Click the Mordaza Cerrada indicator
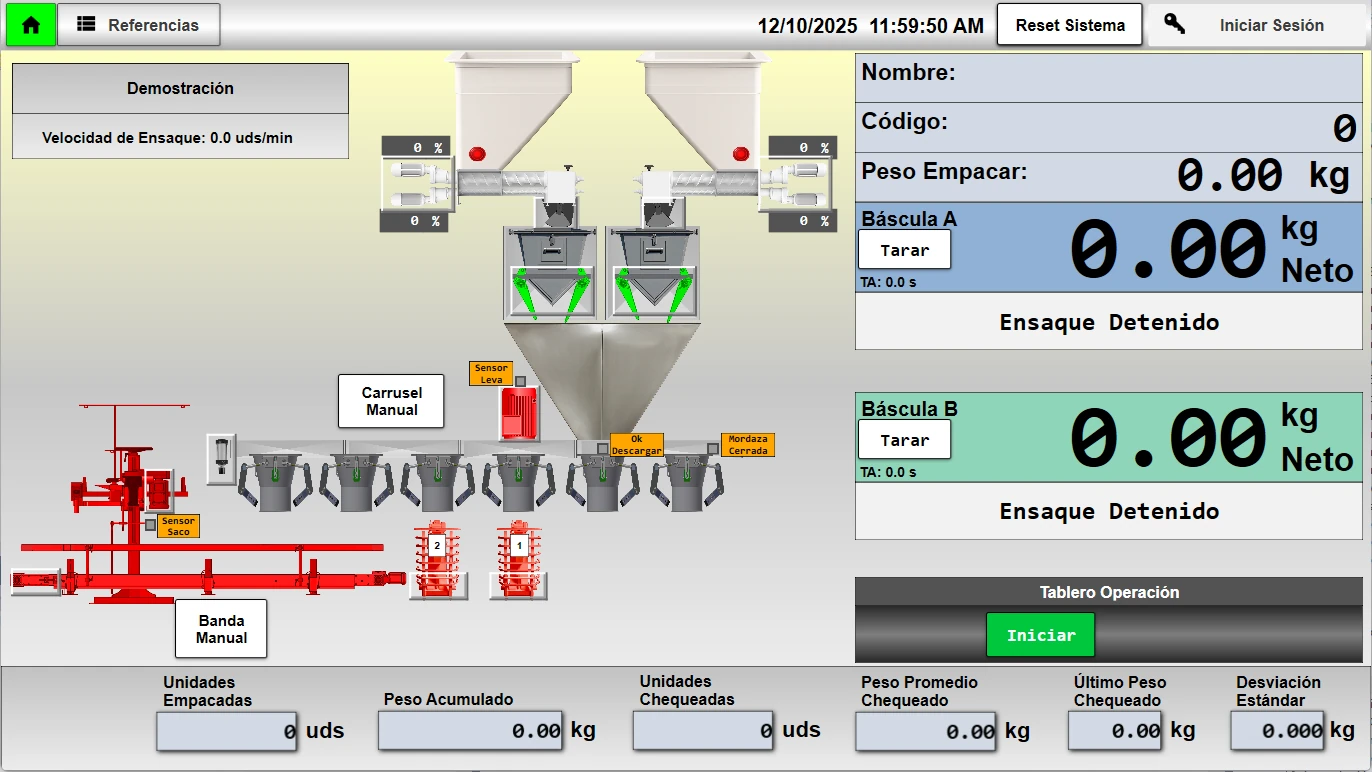This screenshot has width=1372, height=772. [748, 445]
